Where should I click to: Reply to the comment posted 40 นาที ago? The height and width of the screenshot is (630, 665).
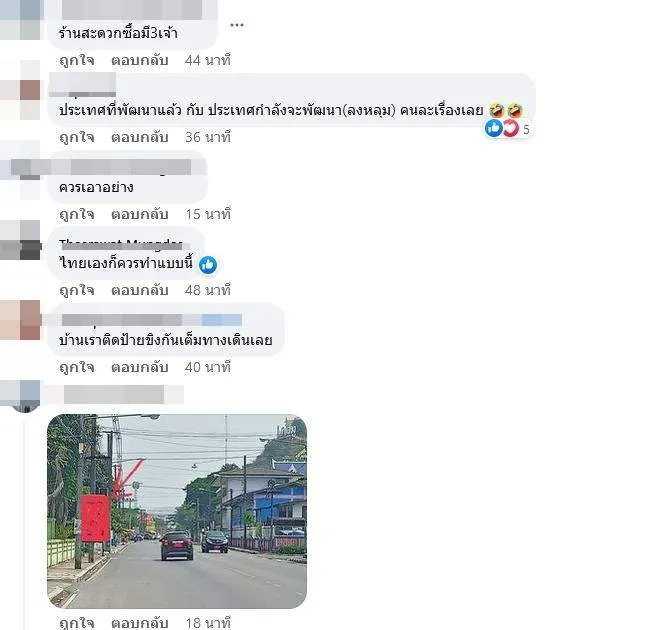point(140,367)
